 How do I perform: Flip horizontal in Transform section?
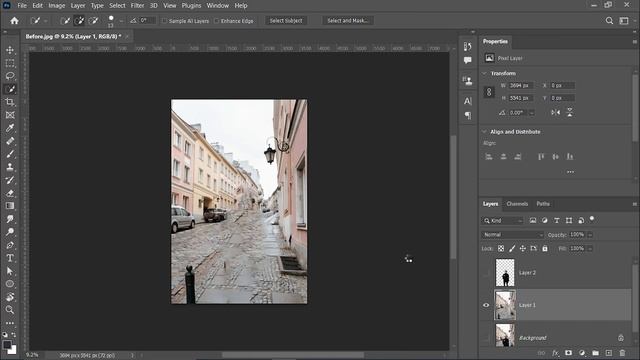point(556,113)
